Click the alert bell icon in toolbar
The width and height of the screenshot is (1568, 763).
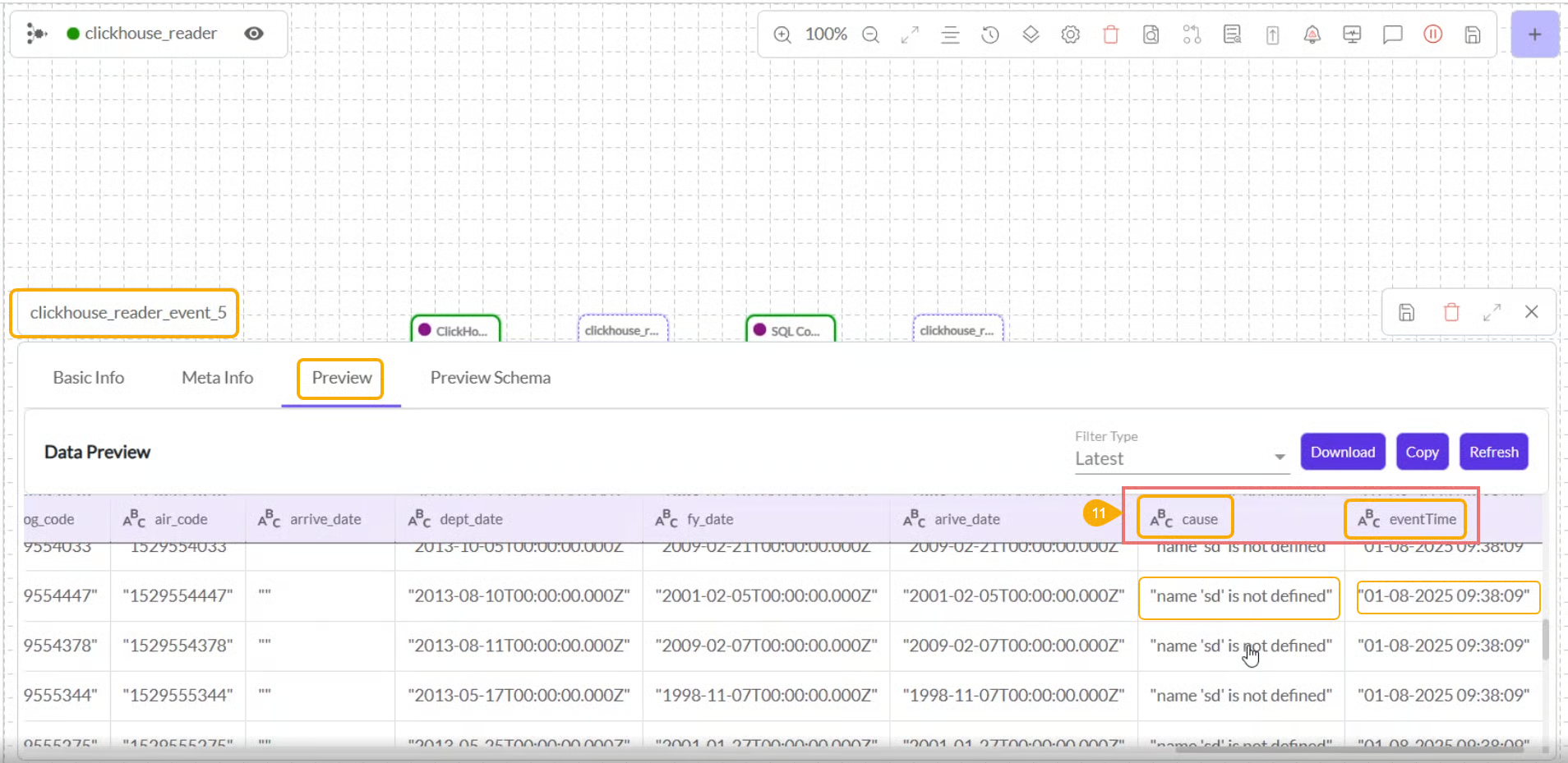click(1312, 34)
